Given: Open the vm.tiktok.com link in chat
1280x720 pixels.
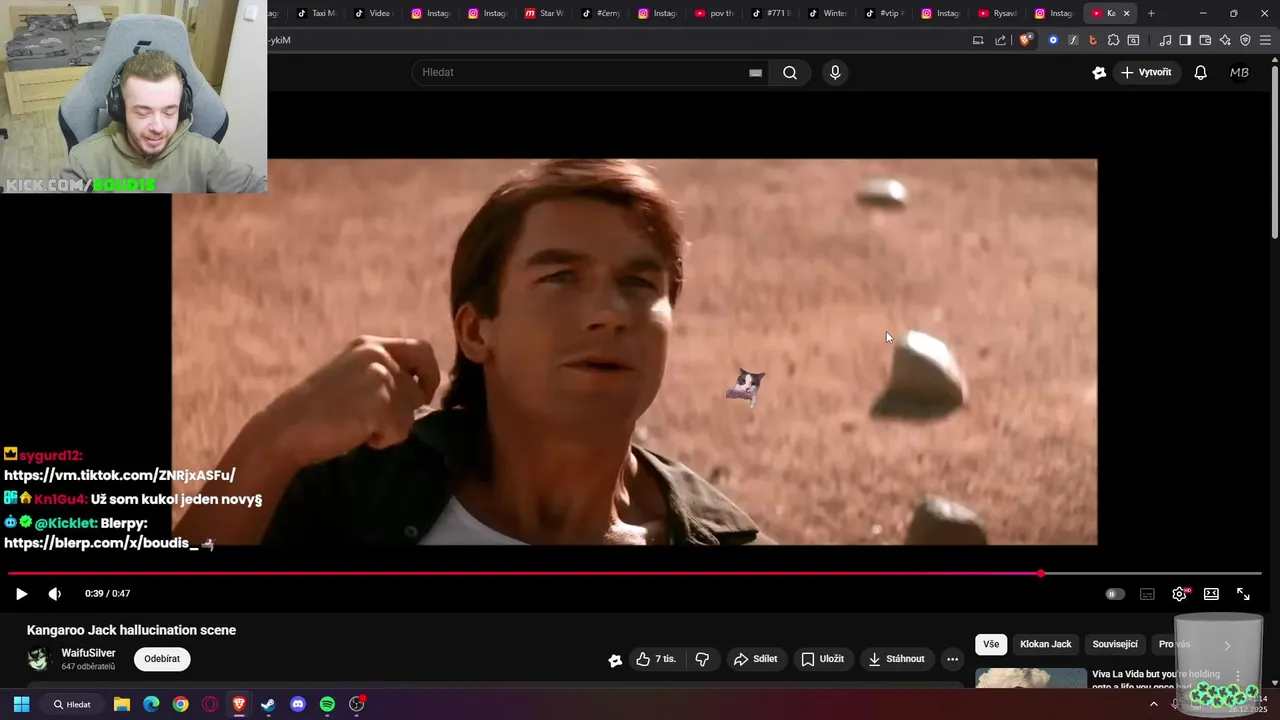Looking at the screenshot, I should [120, 476].
